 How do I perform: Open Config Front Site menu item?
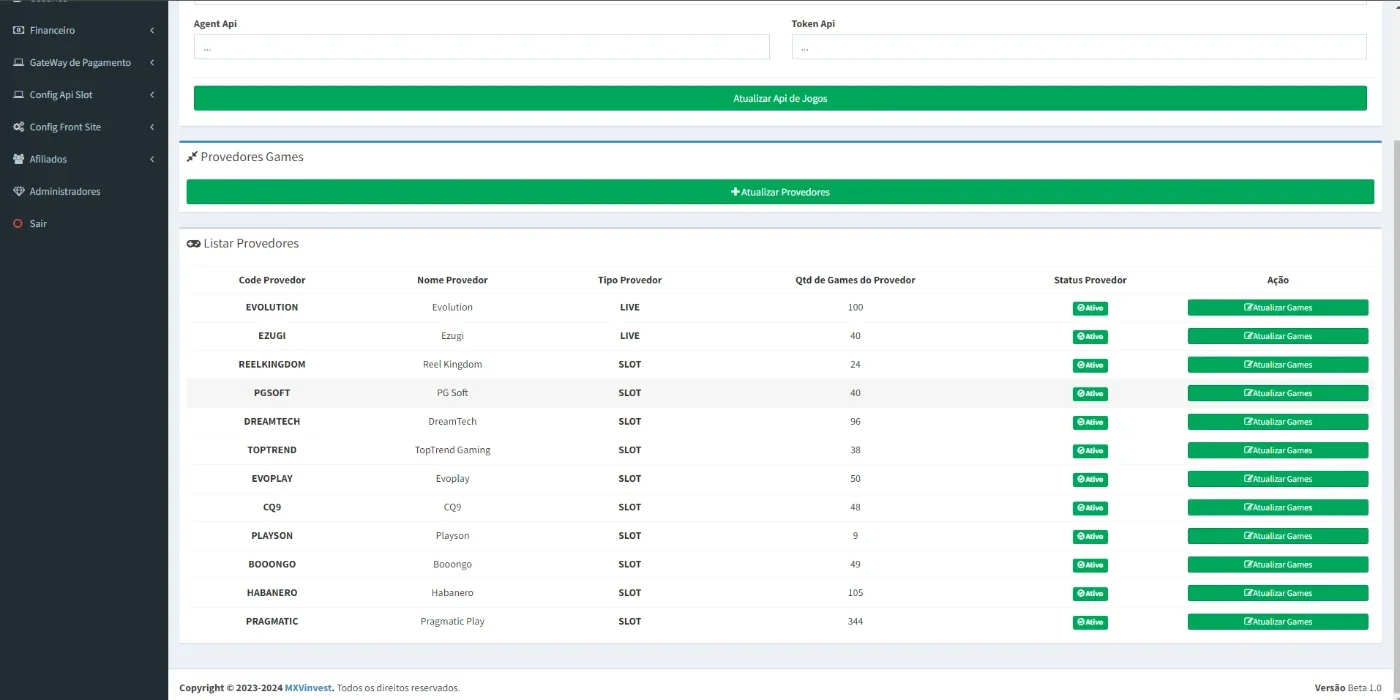pos(84,127)
